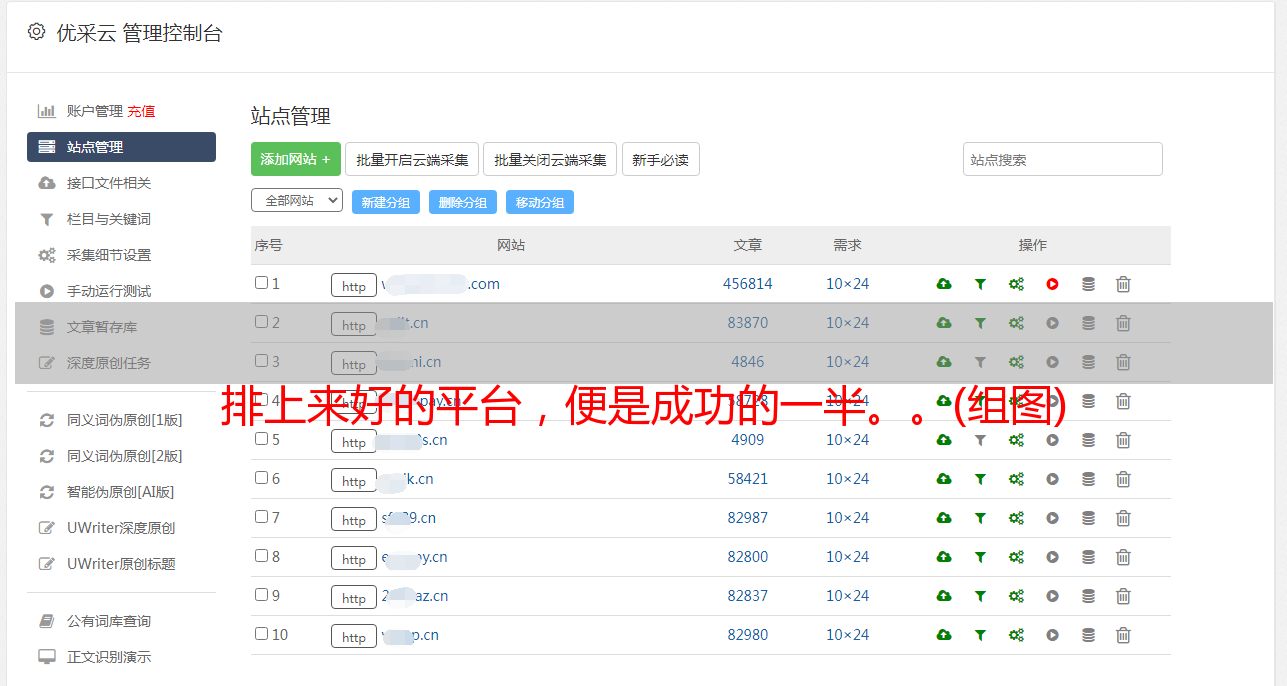This screenshot has height=686, width=1287.
Task: Click the cloud upload icon in row 10
Action: coord(944,635)
